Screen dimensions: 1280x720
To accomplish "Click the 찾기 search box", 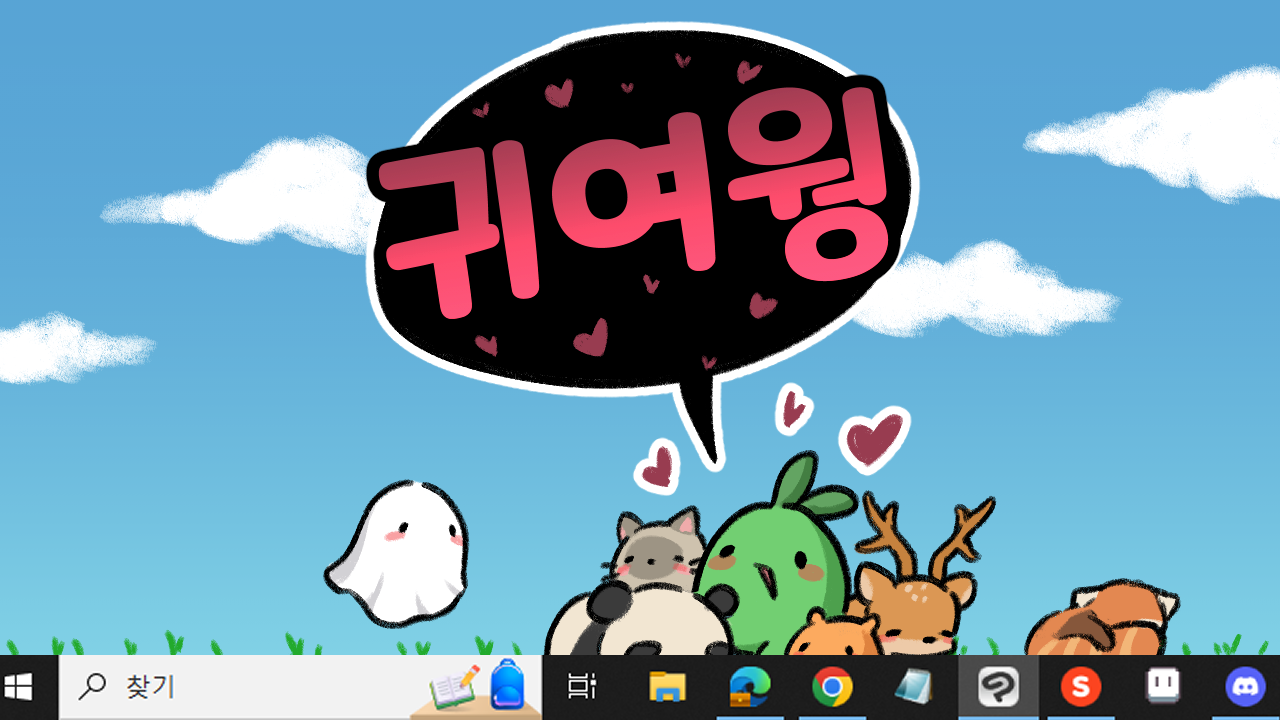I will pos(300,687).
